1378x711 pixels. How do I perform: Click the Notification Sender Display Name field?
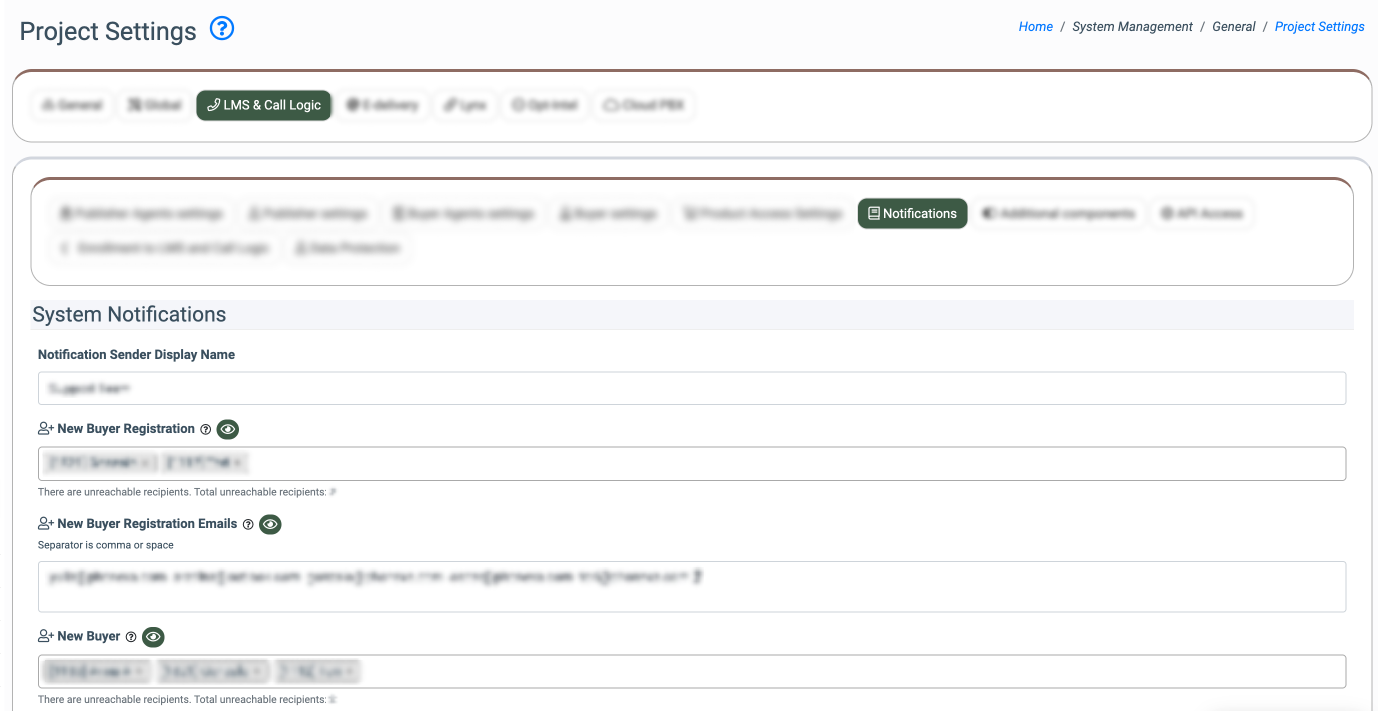(691, 389)
